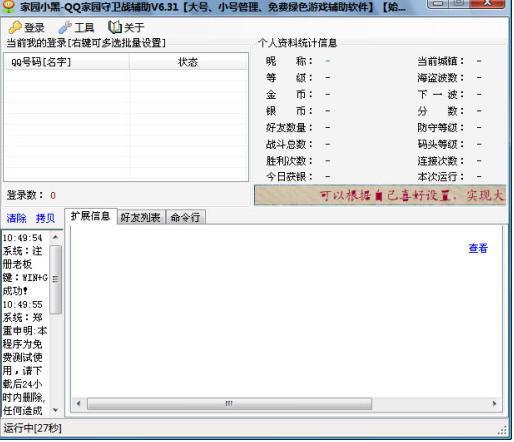The image size is (514, 442).
Task: Click the log vertical scrollbar thumb
Action: [x=55, y=279]
